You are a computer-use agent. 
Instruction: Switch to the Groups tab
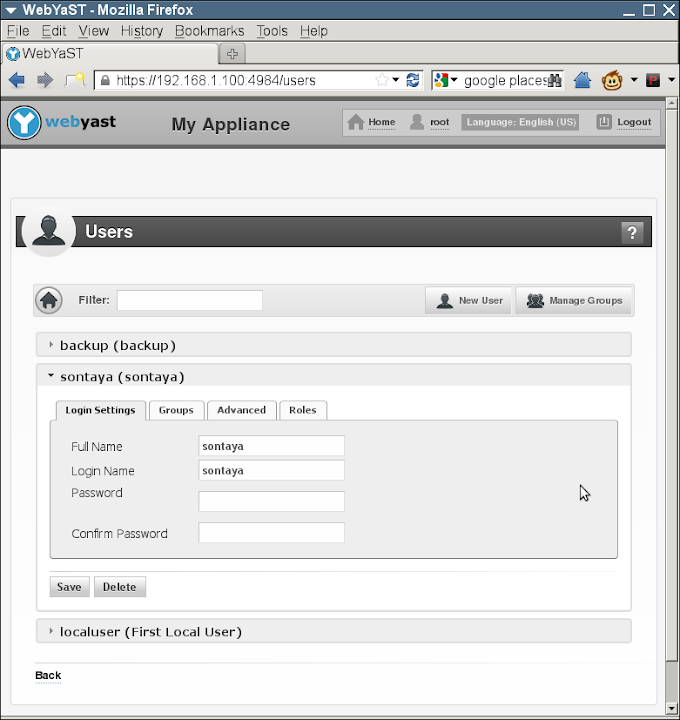pos(176,410)
